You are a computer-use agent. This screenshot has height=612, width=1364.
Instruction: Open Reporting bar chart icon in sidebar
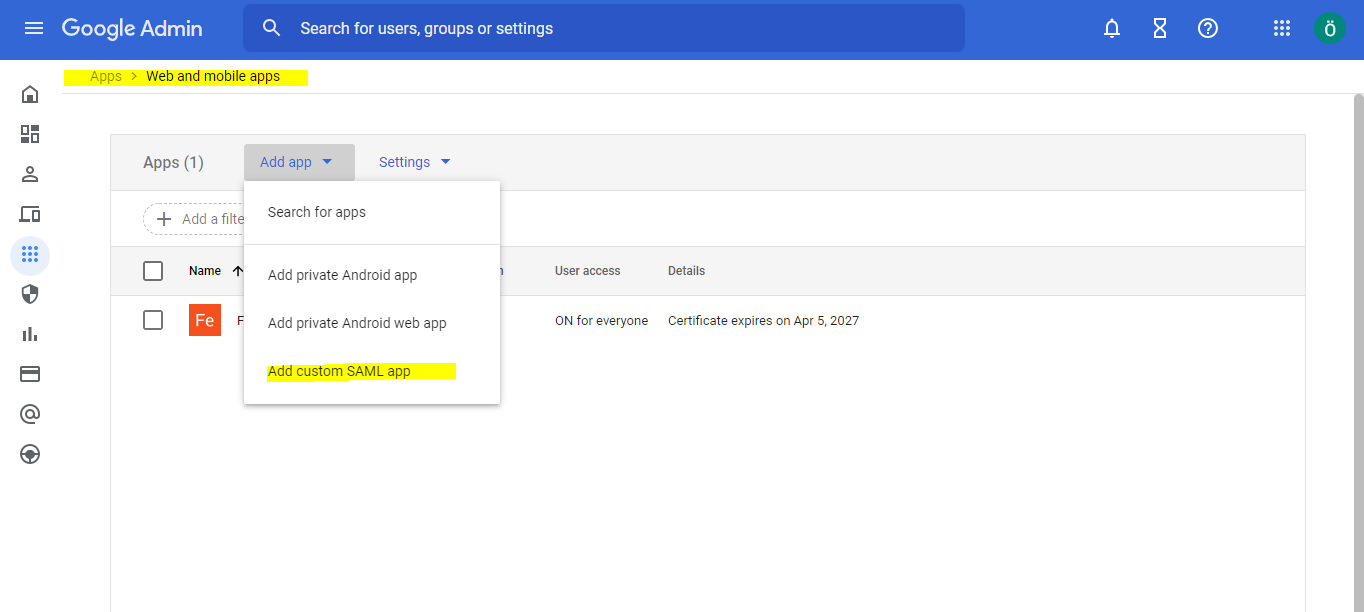click(30, 334)
